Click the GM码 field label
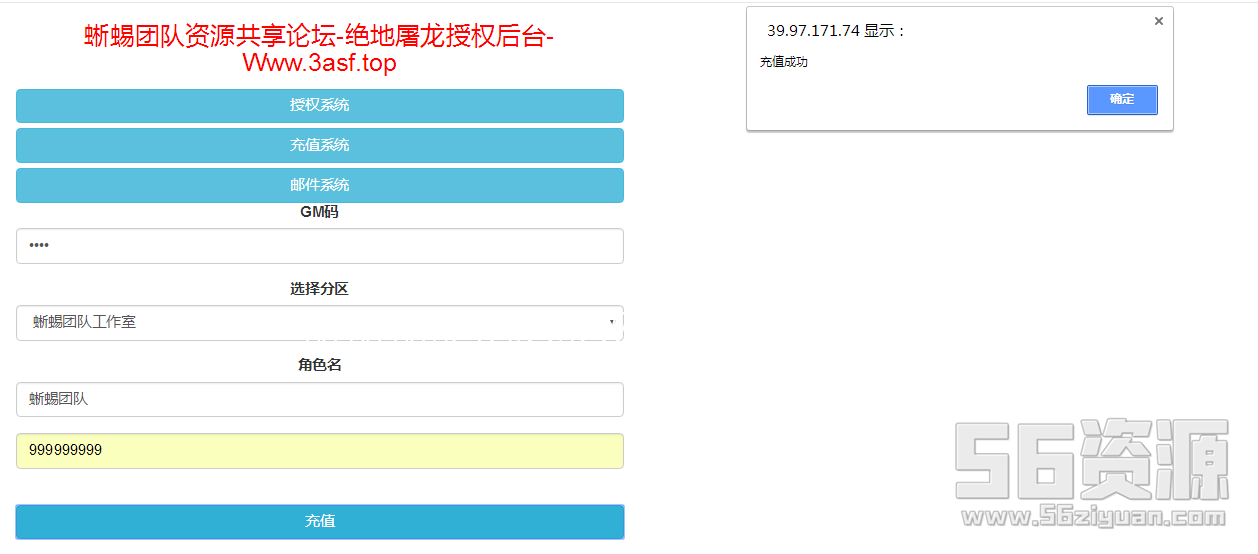The image size is (1258, 554). [x=320, y=212]
